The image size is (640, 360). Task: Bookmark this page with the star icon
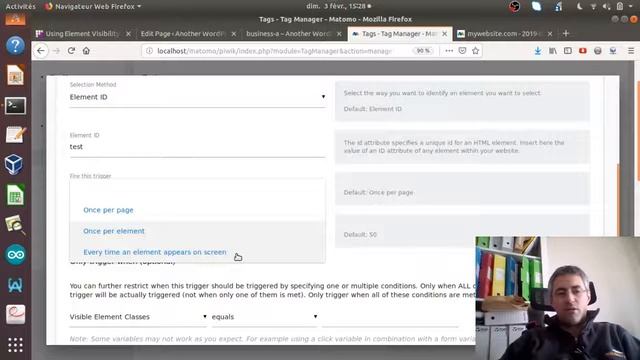pos(476,51)
